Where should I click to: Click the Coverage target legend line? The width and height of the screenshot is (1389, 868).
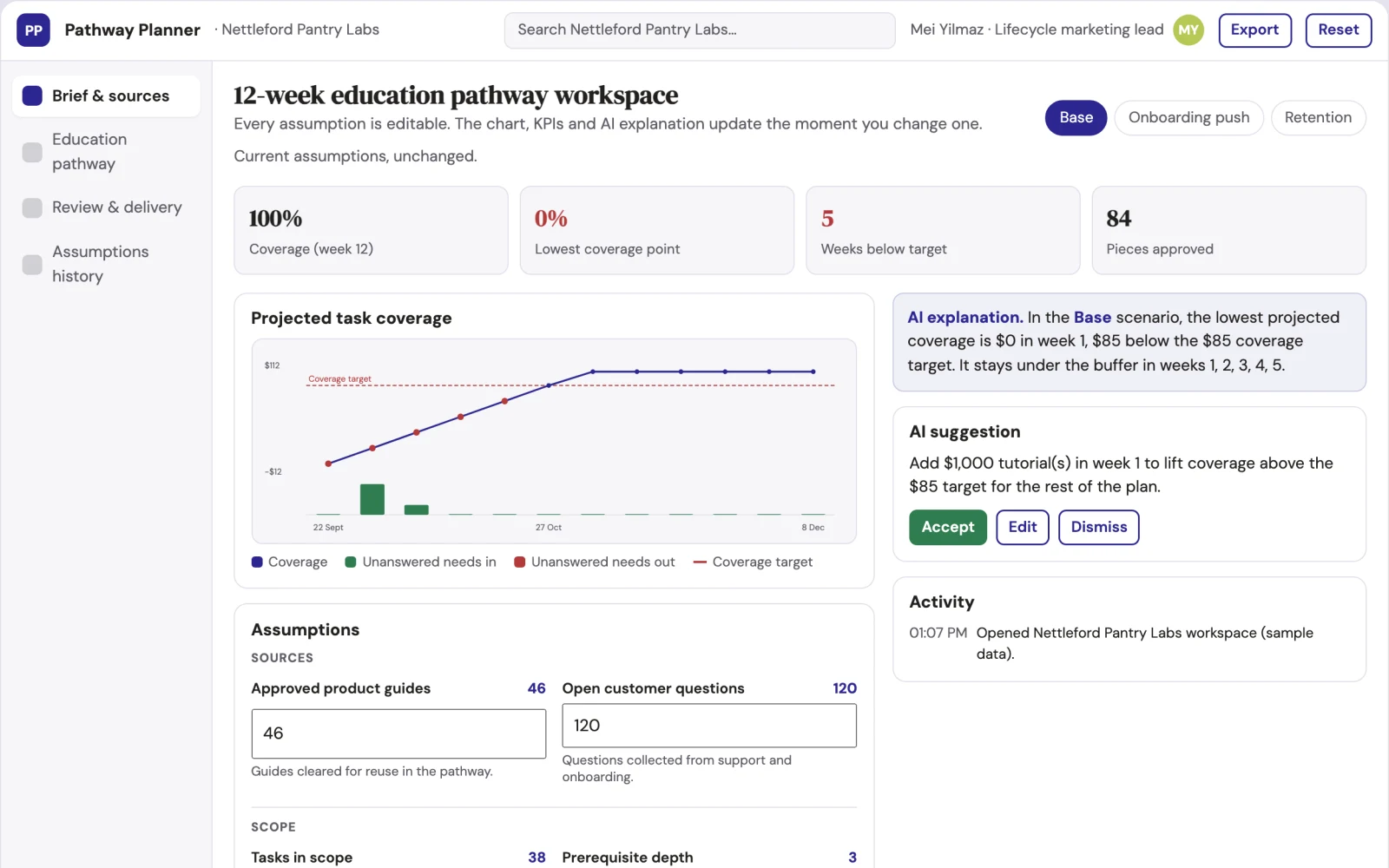(x=700, y=562)
